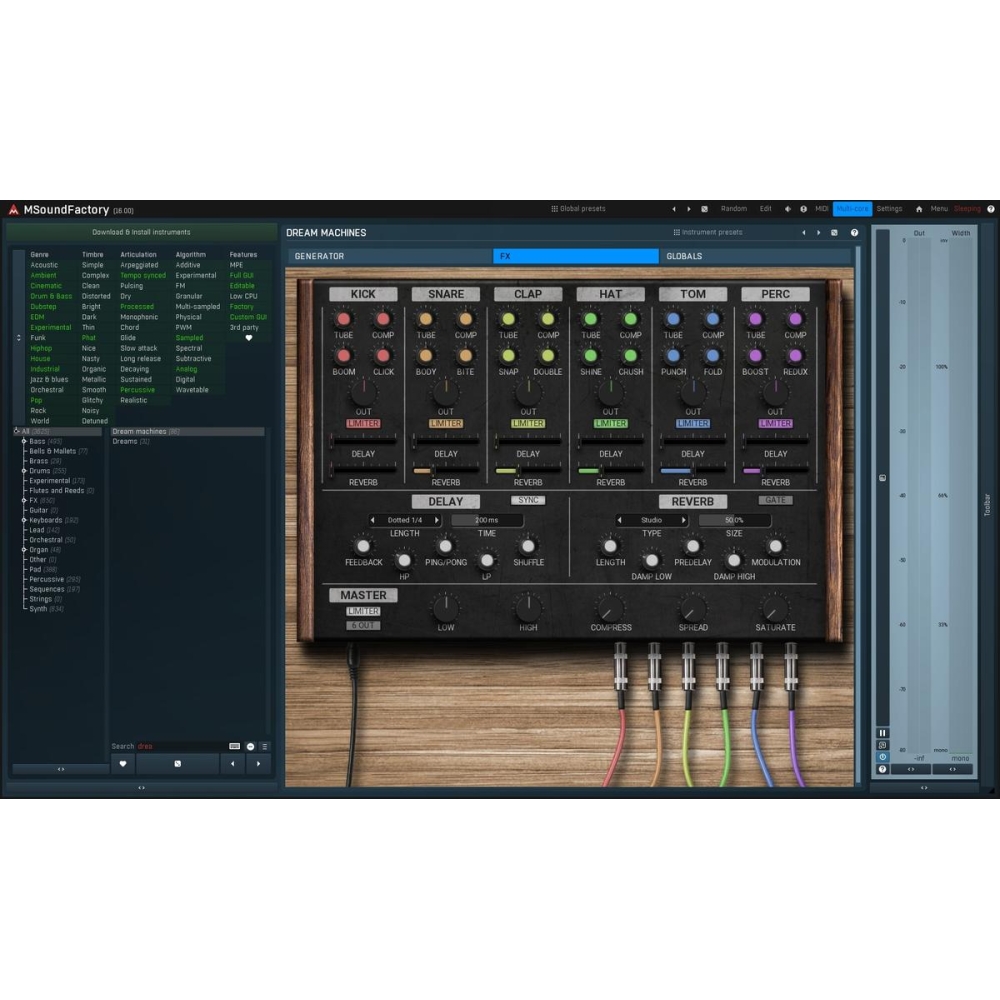Screen dimensions: 1000x1000
Task: Switch to the FX tab
Action: tap(575, 256)
